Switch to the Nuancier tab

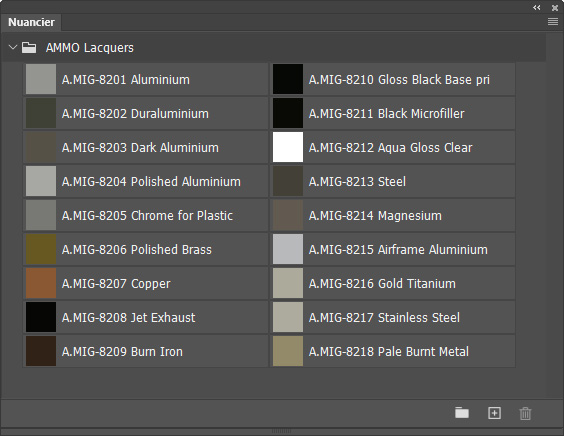pyautogui.click(x=31, y=22)
